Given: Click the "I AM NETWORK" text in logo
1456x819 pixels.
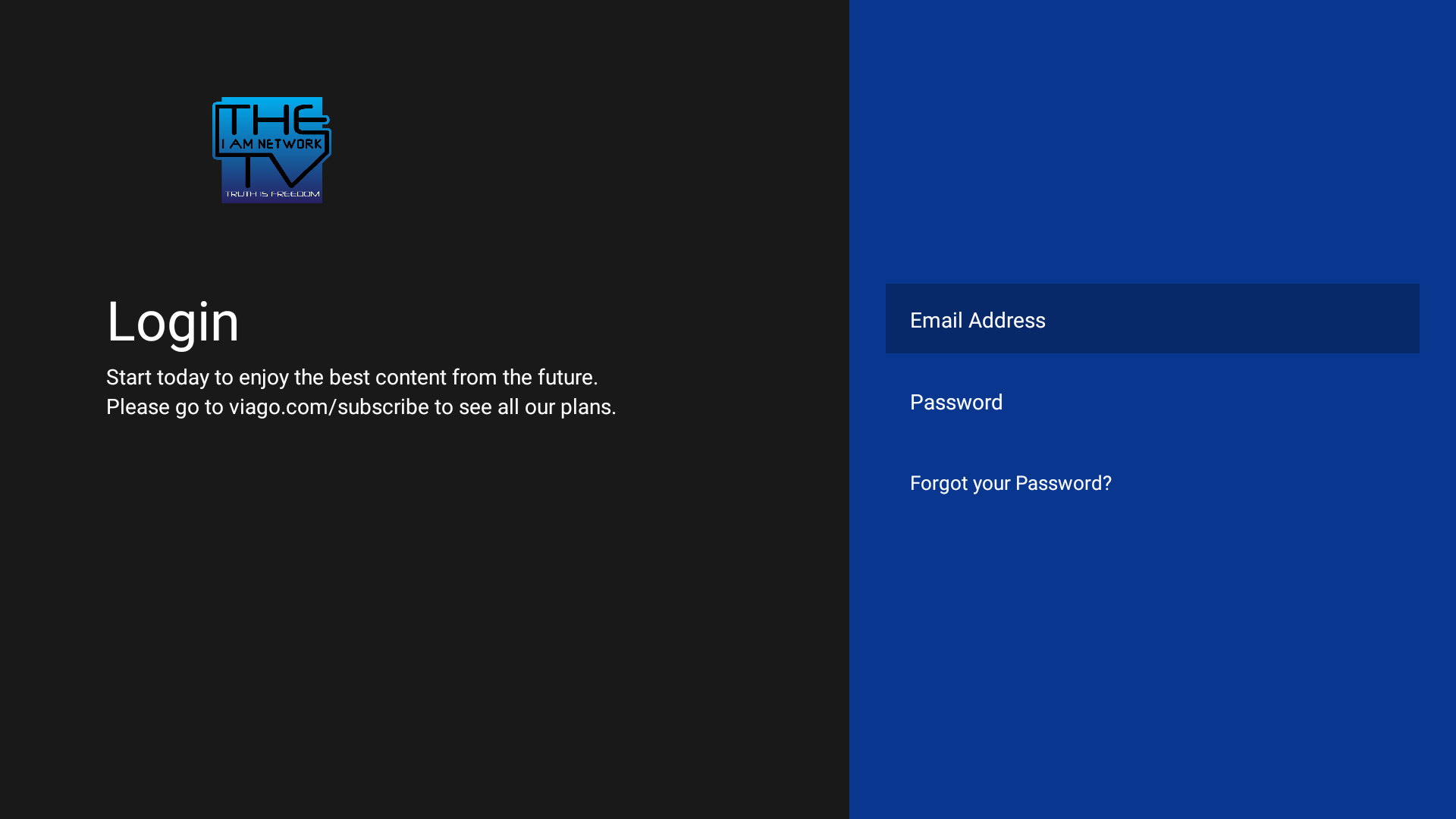Looking at the screenshot, I should click(x=271, y=144).
